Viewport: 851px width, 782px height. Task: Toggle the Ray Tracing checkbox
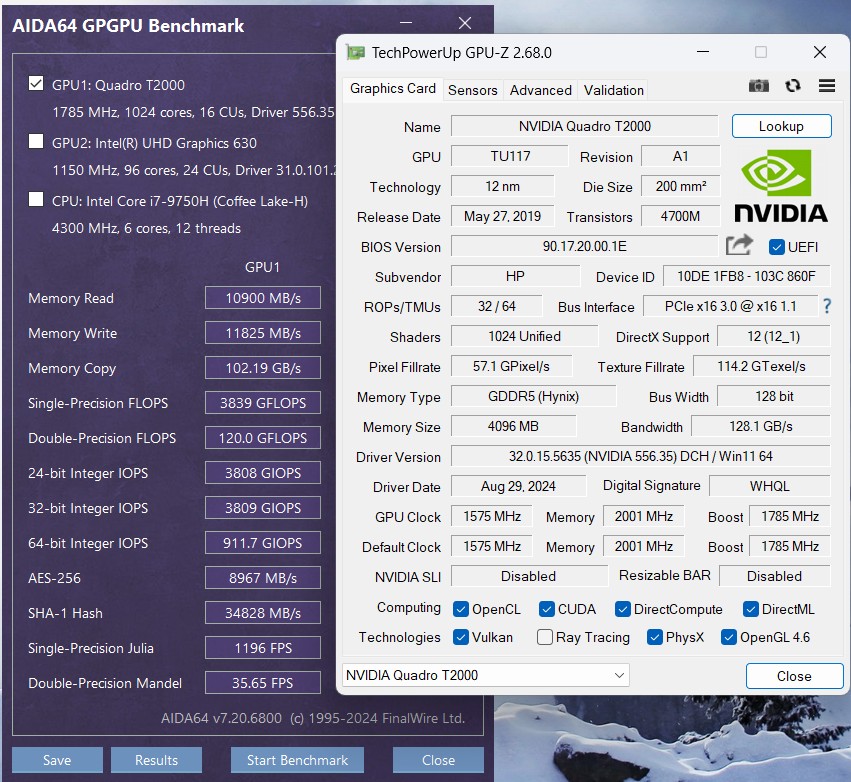pyautogui.click(x=545, y=637)
